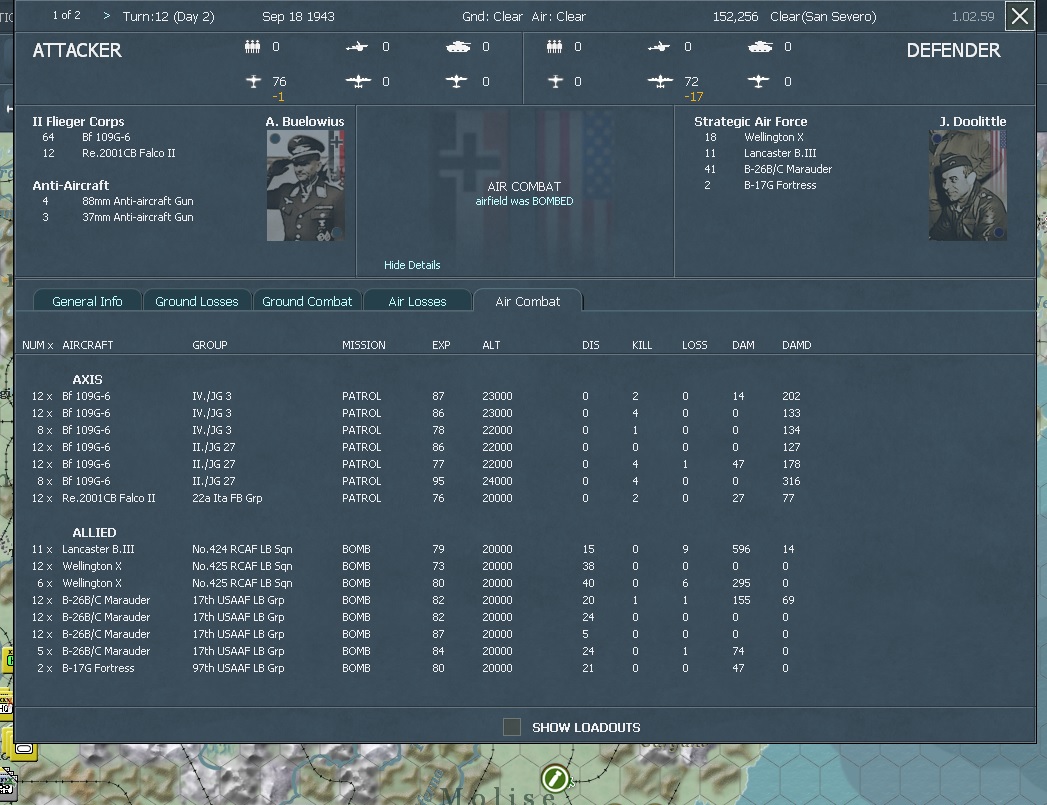Click the defender bomber icon showing 72
The height and width of the screenshot is (805, 1047).
coord(662,79)
